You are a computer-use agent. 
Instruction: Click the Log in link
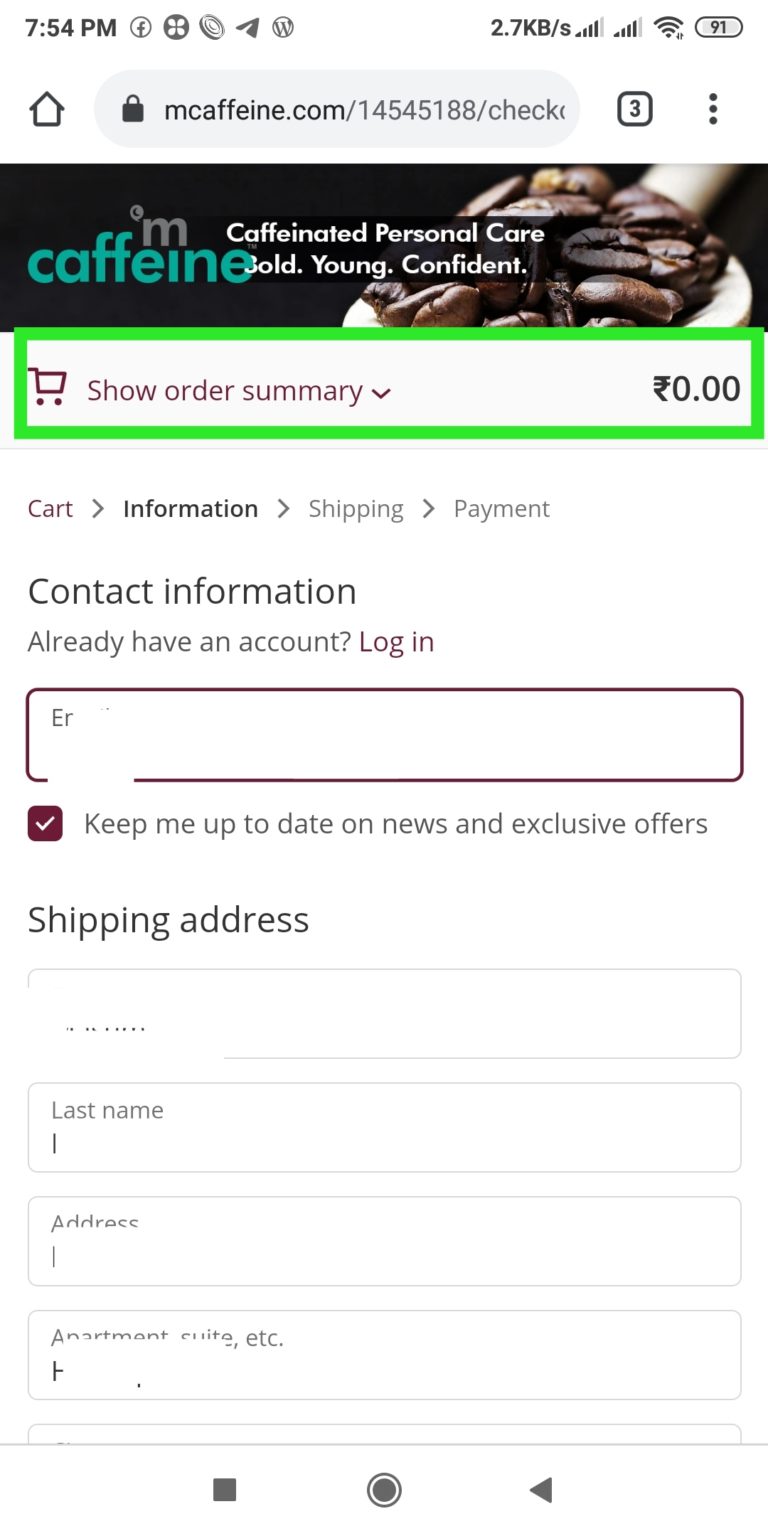[396, 642]
